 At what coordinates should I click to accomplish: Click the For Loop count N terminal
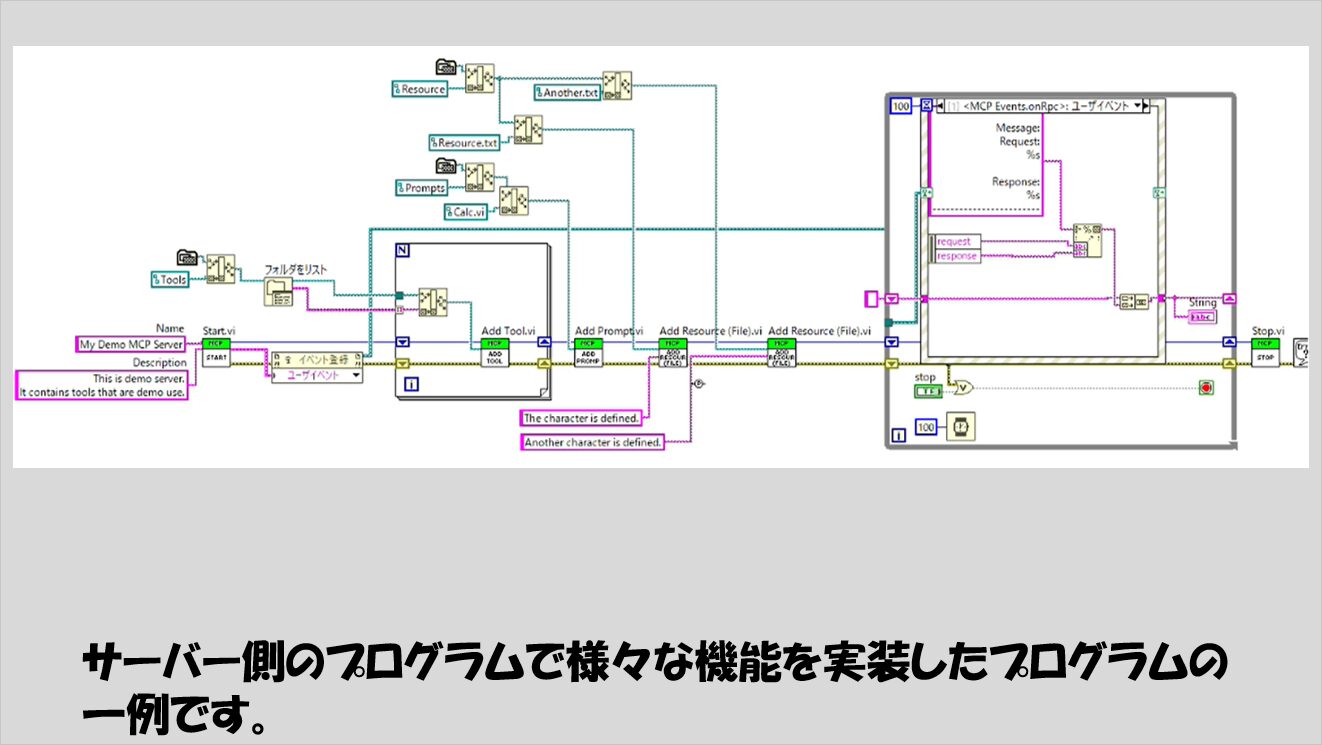pos(403,251)
